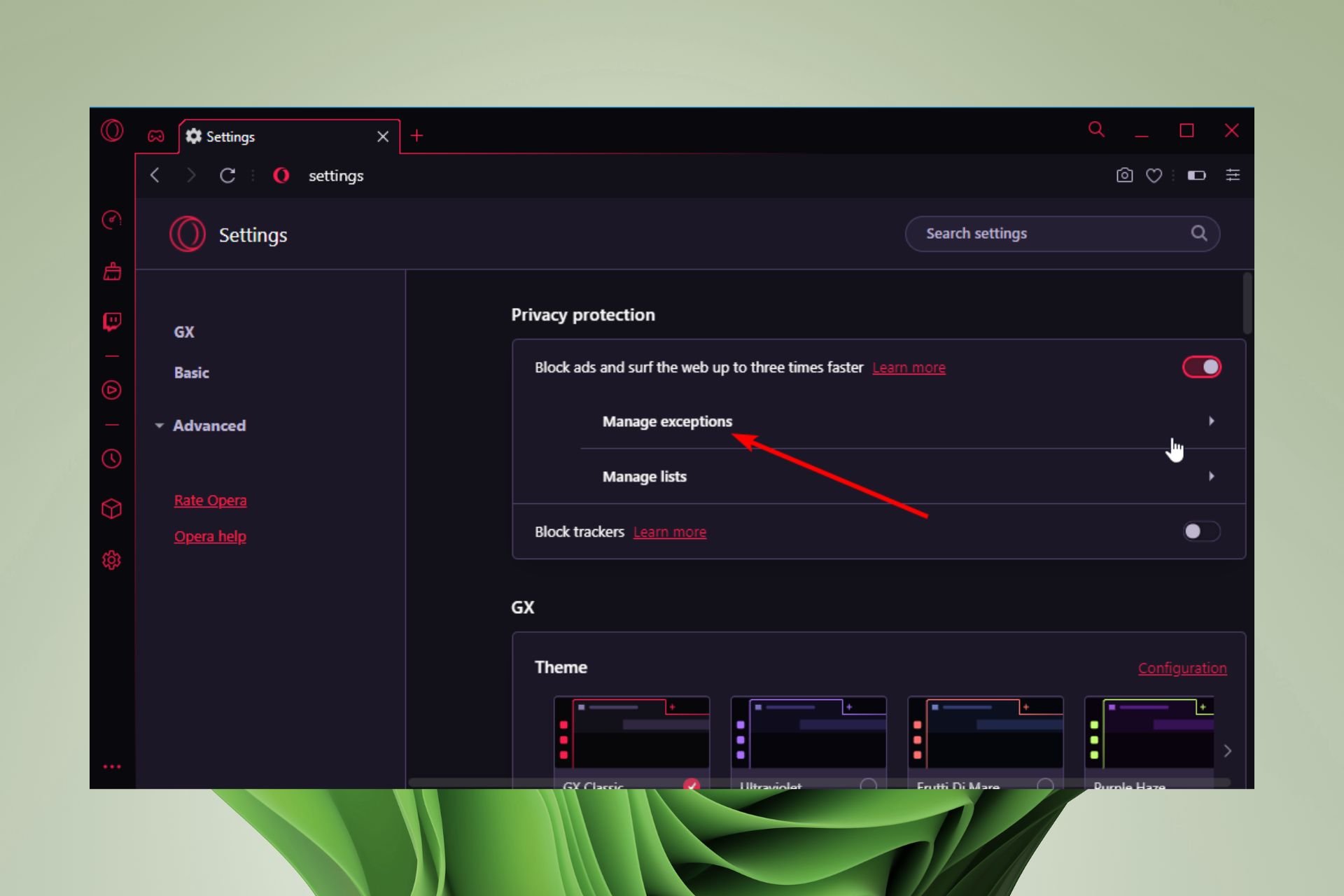Expand Manage lists arrow
The width and height of the screenshot is (1344, 896).
pyautogui.click(x=1211, y=476)
